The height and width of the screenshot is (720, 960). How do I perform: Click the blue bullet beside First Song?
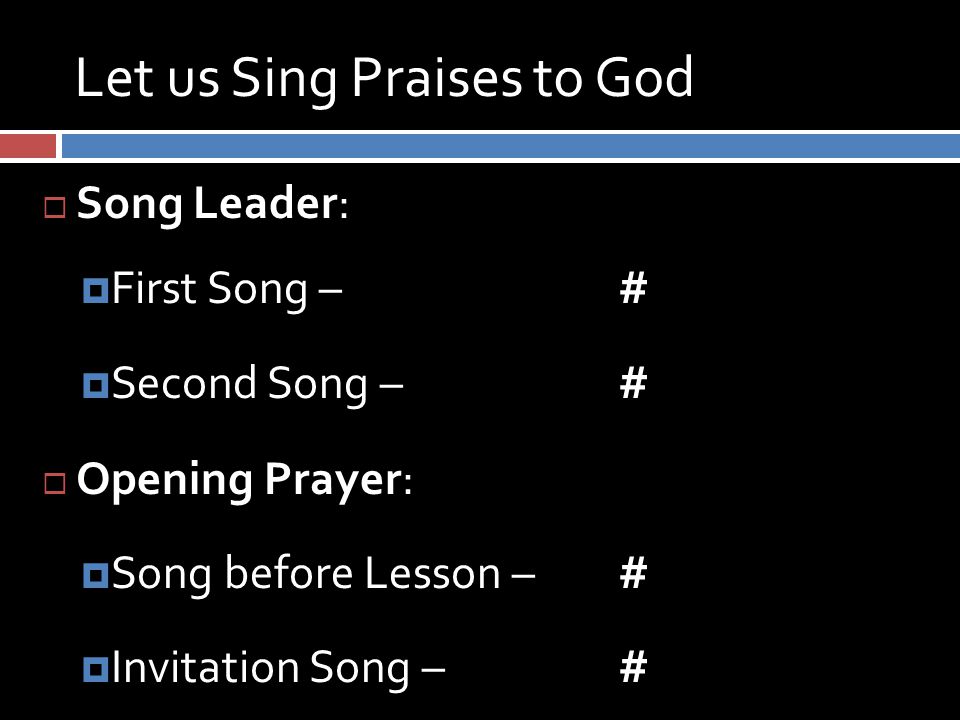(96, 290)
